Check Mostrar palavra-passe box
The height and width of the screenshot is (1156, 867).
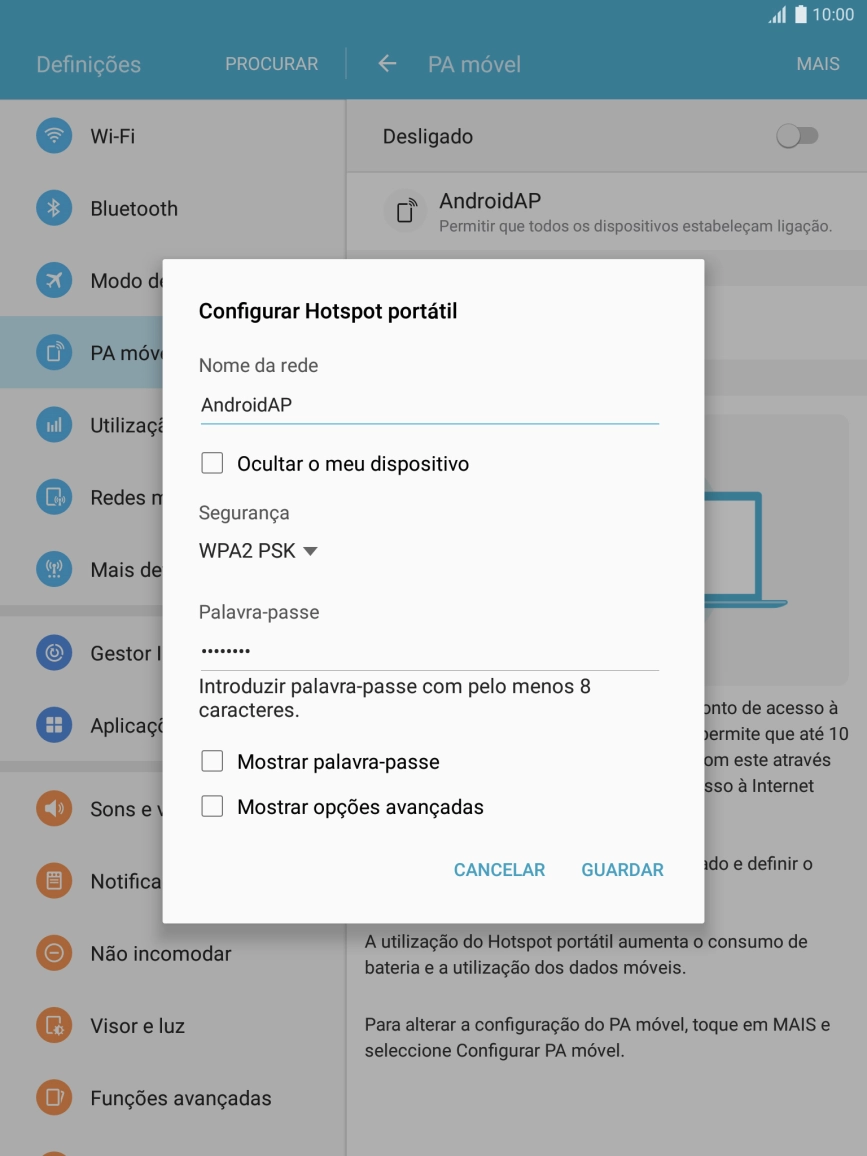tap(212, 761)
